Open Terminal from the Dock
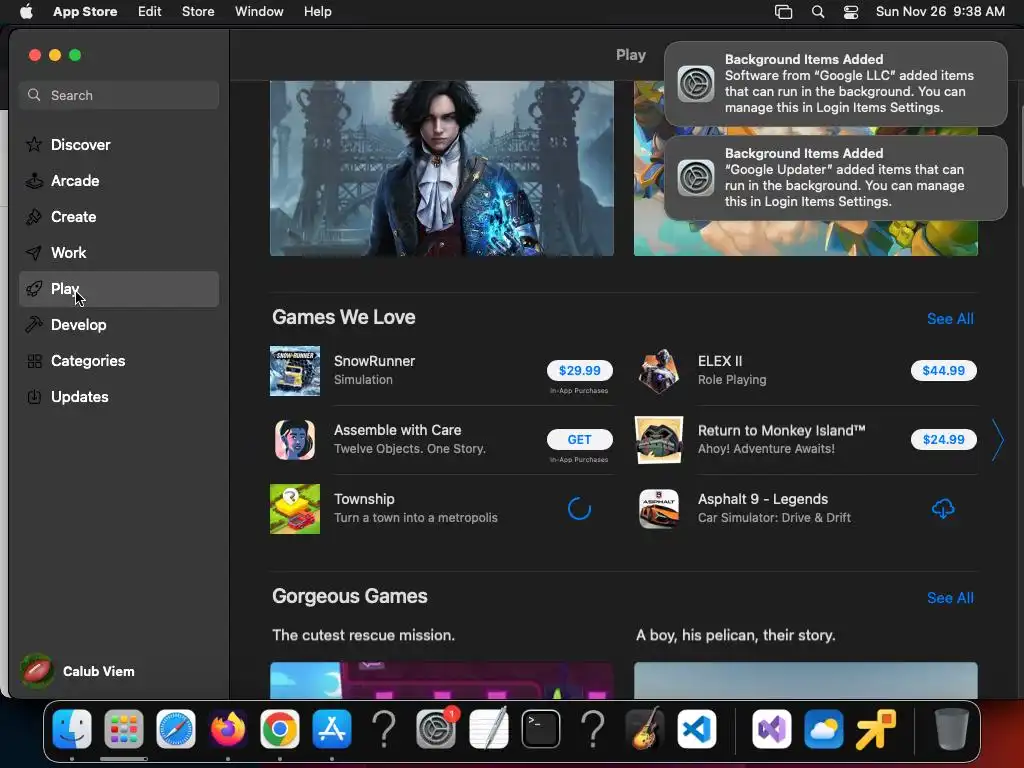Viewport: 1024px width, 768px height. [x=541, y=729]
